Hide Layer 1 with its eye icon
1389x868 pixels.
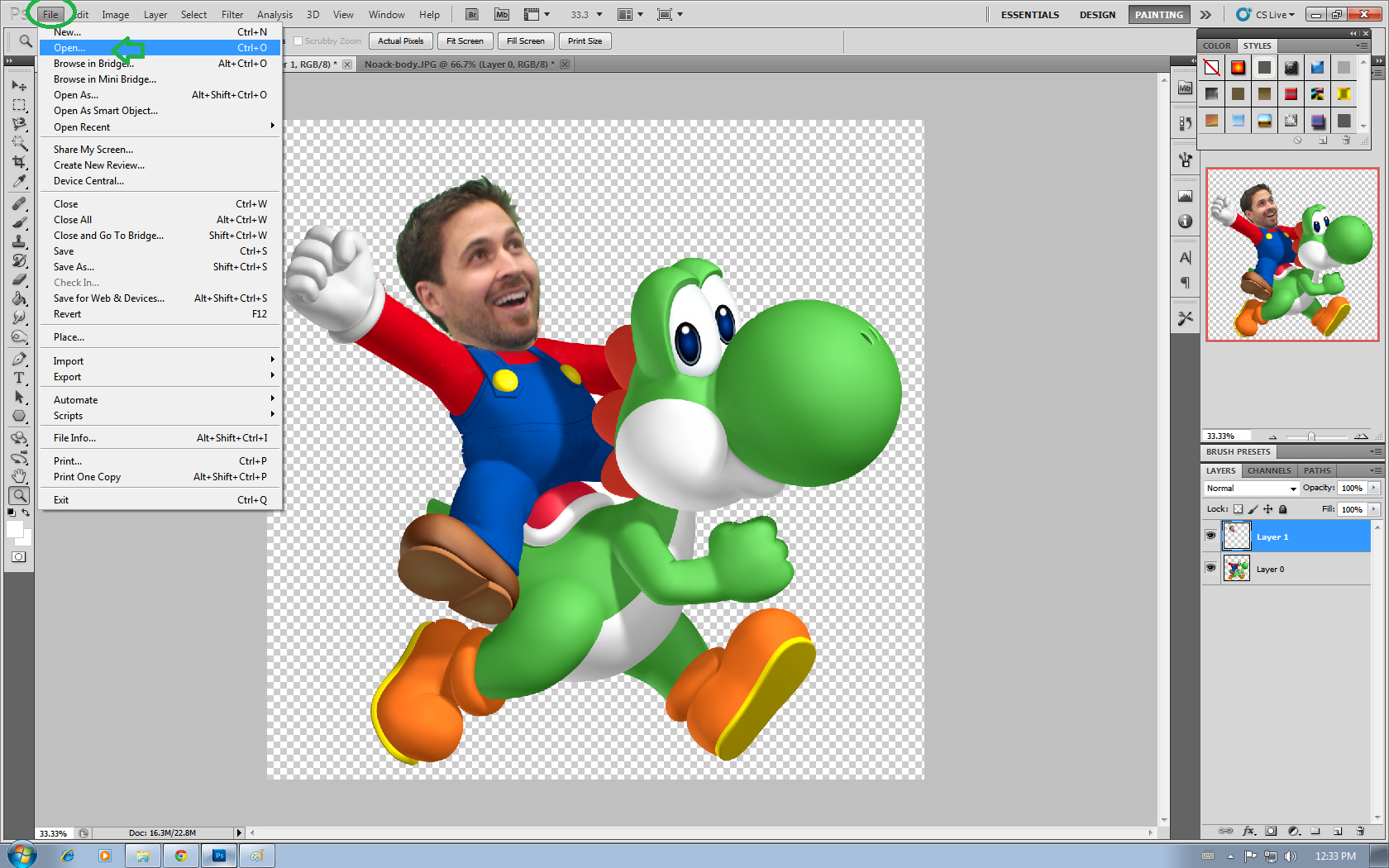[x=1210, y=536]
